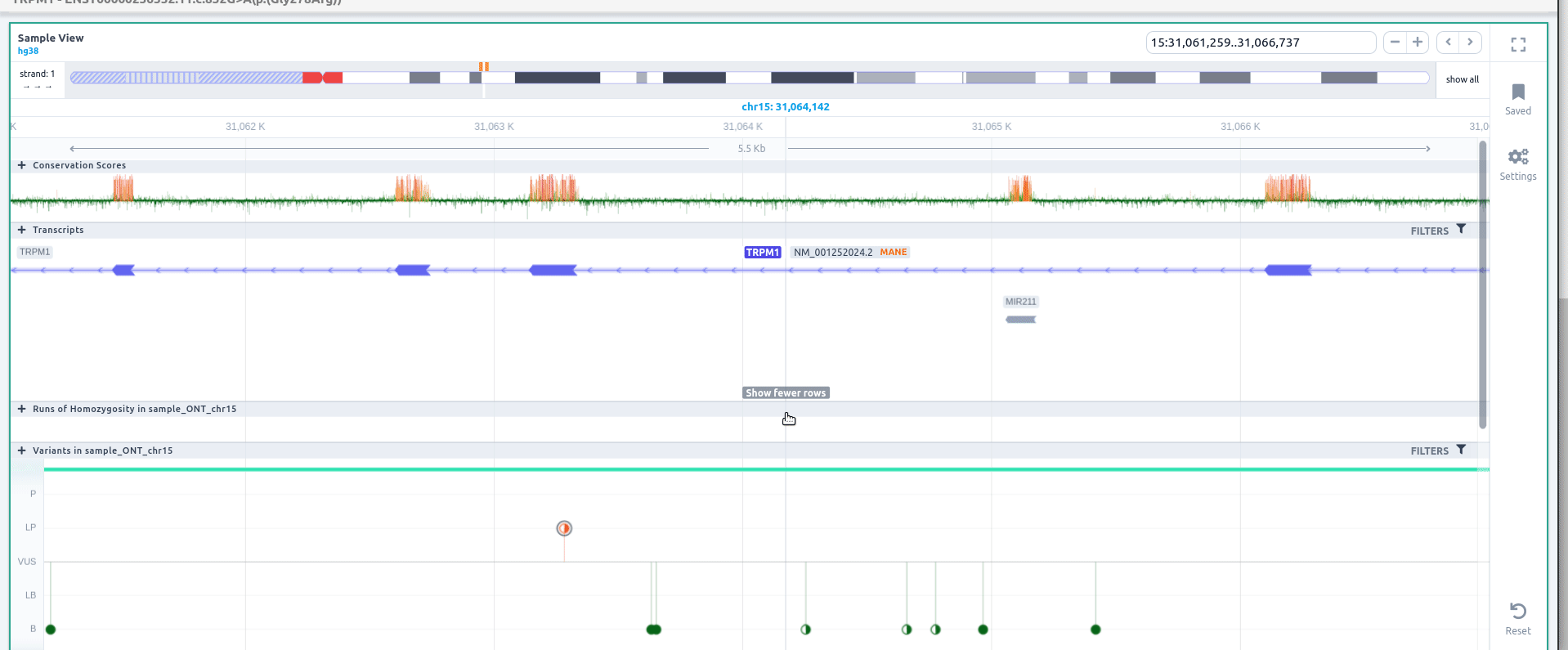Click the Reset view icon

pyautogui.click(x=1518, y=612)
